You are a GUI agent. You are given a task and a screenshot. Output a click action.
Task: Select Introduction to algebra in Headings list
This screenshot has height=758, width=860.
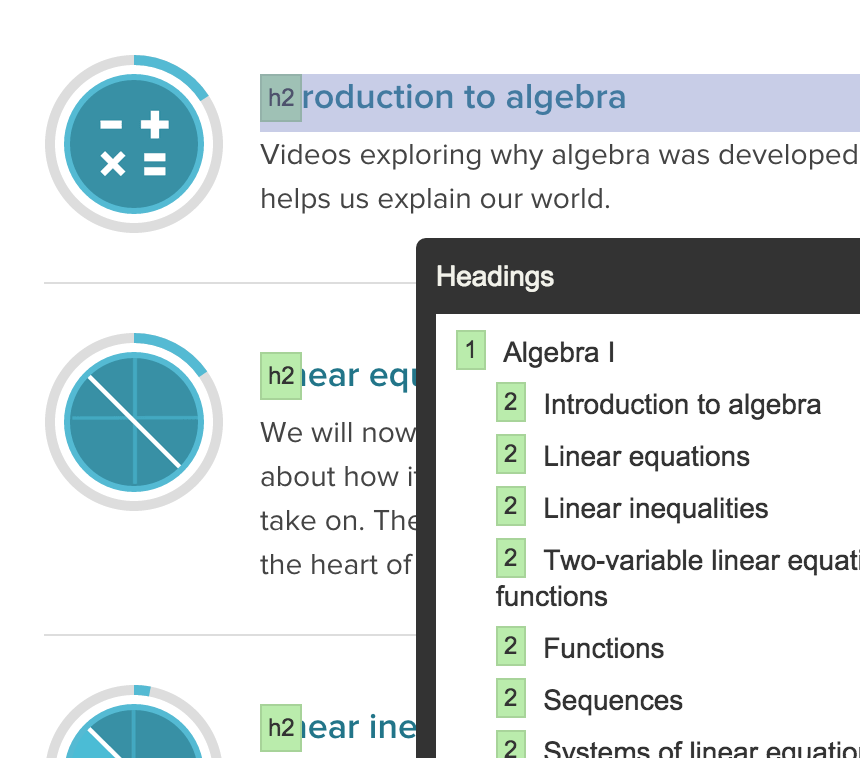pyautogui.click(x=682, y=405)
